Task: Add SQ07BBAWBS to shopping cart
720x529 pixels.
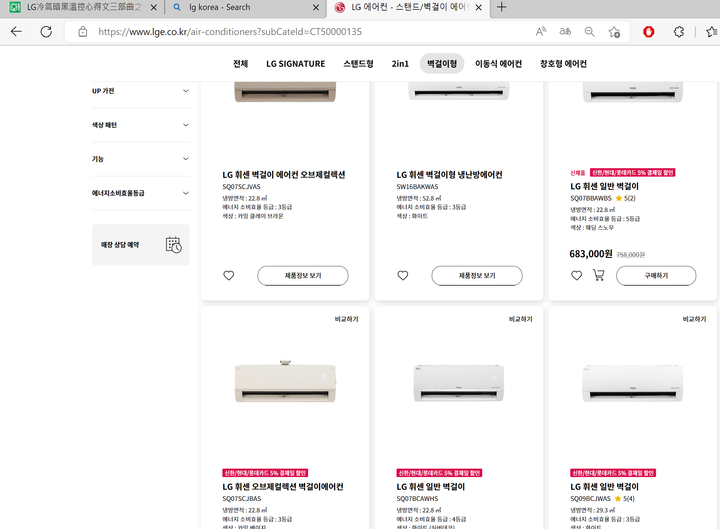Action: (x=598, y=276)
